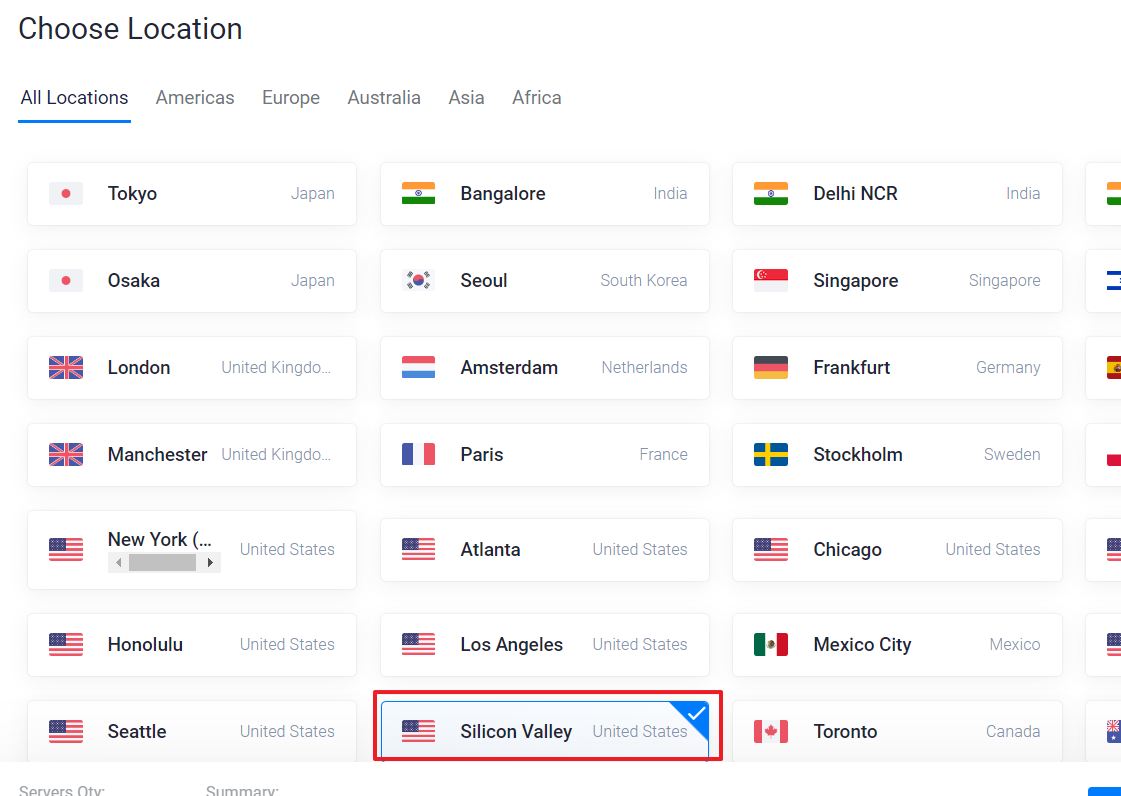The height and width of the screenshot is (796, 1121).
Task: Click the South Korea flag by Seoul
Action: [x=418, y=281]
